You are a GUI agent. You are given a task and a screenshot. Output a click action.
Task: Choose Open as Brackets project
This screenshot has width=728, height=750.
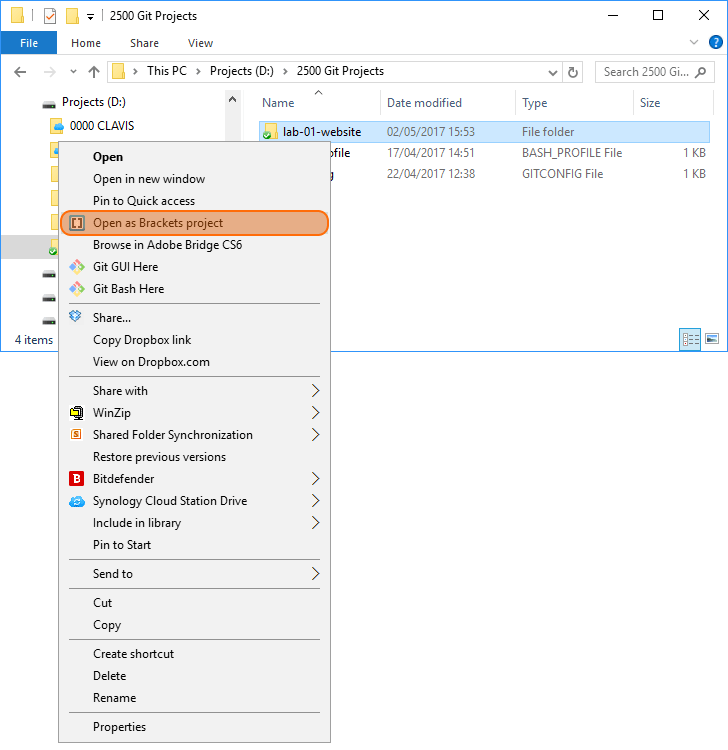195,223
